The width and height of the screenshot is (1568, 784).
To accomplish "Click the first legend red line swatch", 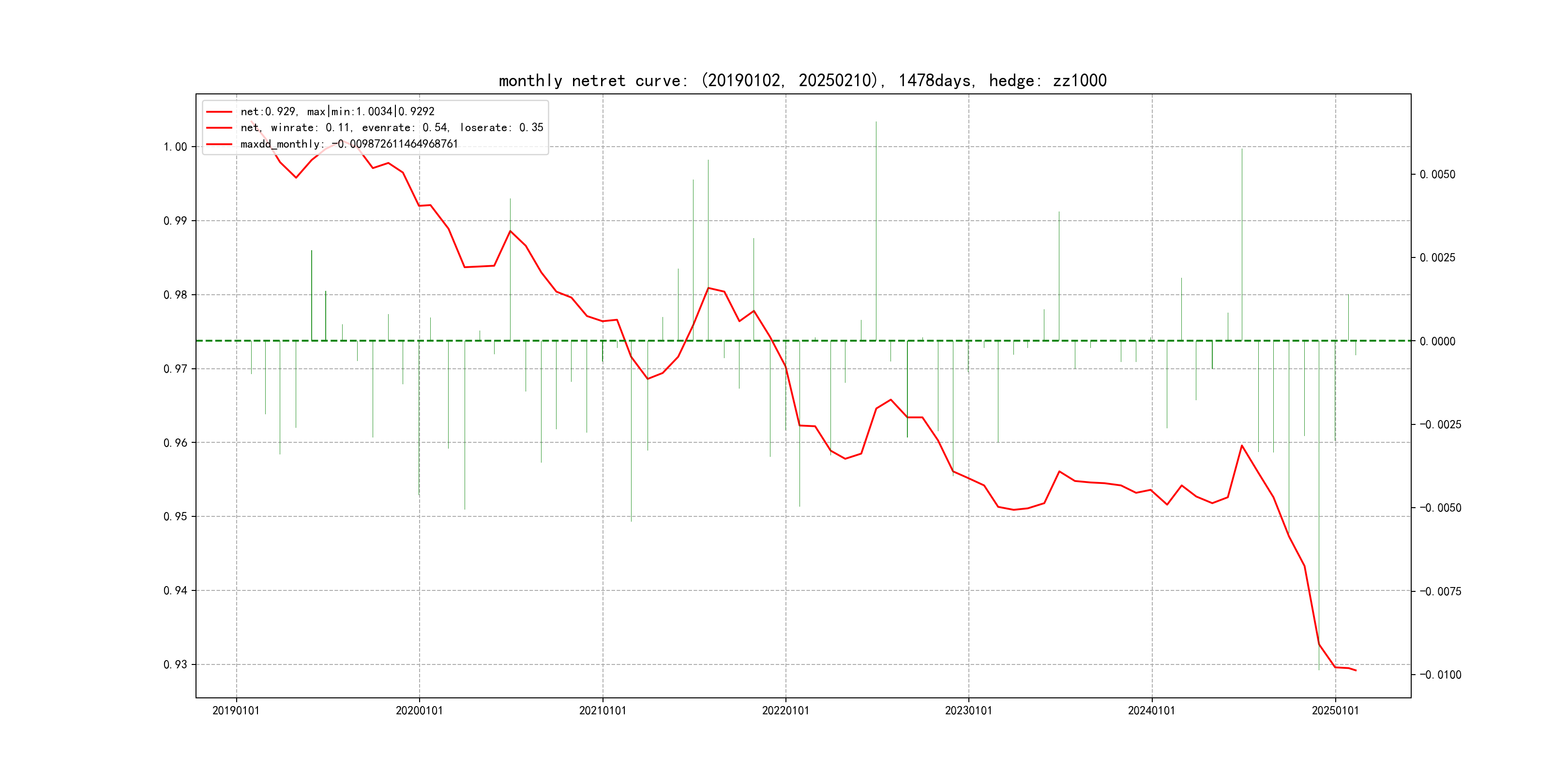I will pos(219,112).
